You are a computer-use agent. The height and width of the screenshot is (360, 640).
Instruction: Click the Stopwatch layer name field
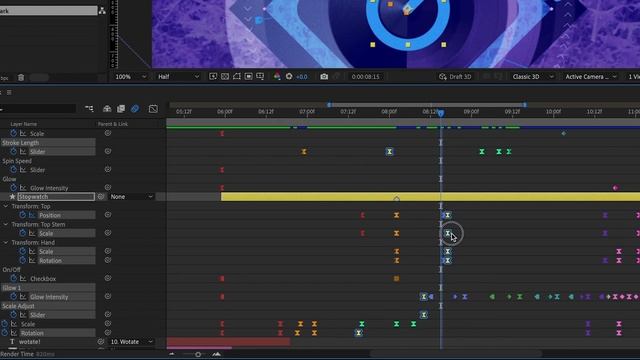pos(56,197)
